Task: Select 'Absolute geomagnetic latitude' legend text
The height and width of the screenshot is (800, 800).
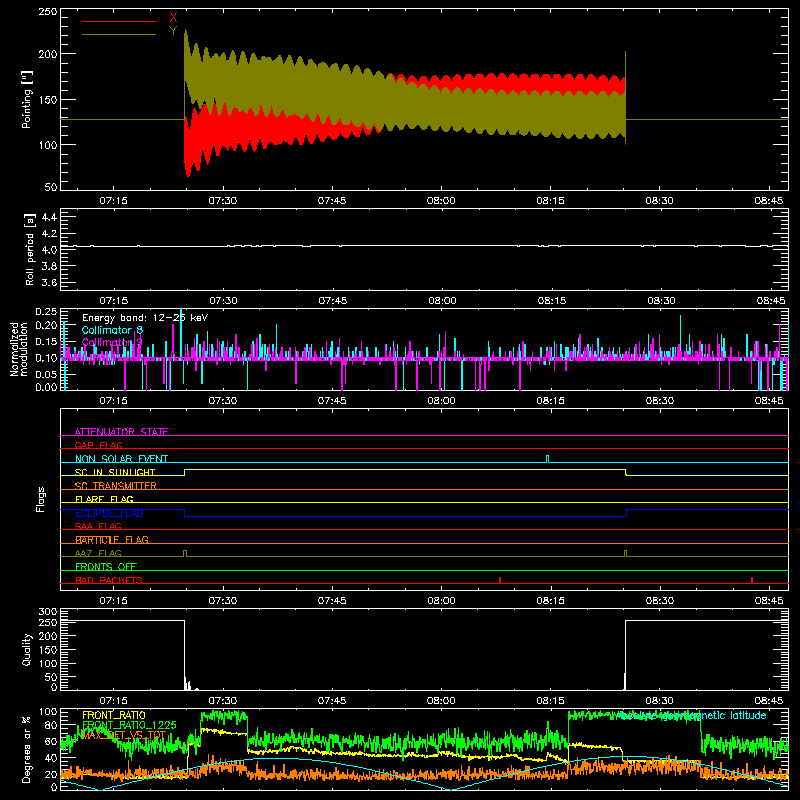Action: [690, 715]
